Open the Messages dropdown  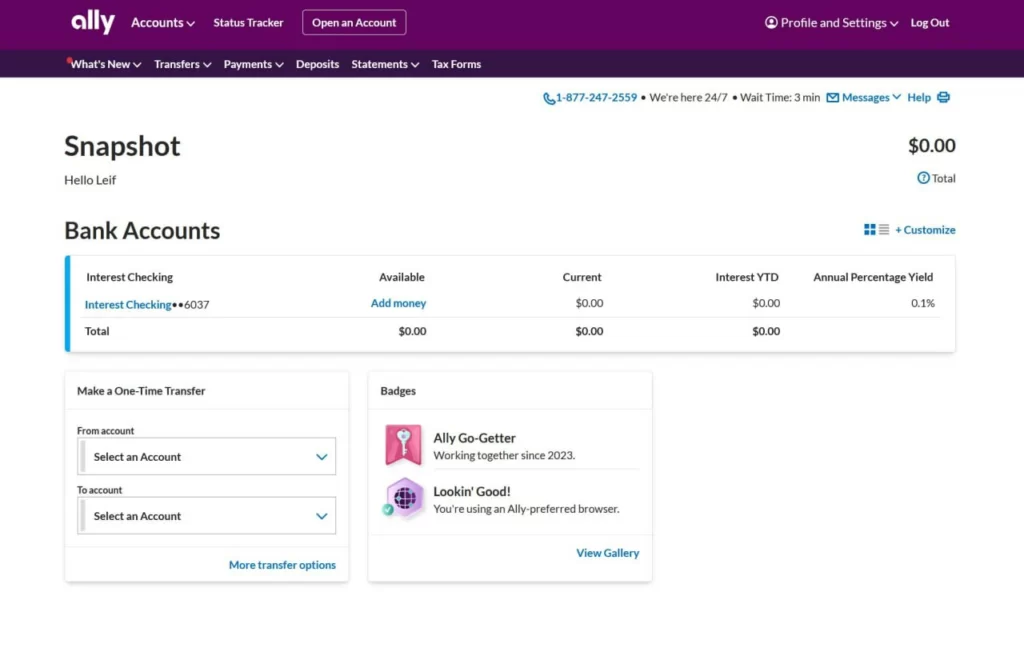871,97
